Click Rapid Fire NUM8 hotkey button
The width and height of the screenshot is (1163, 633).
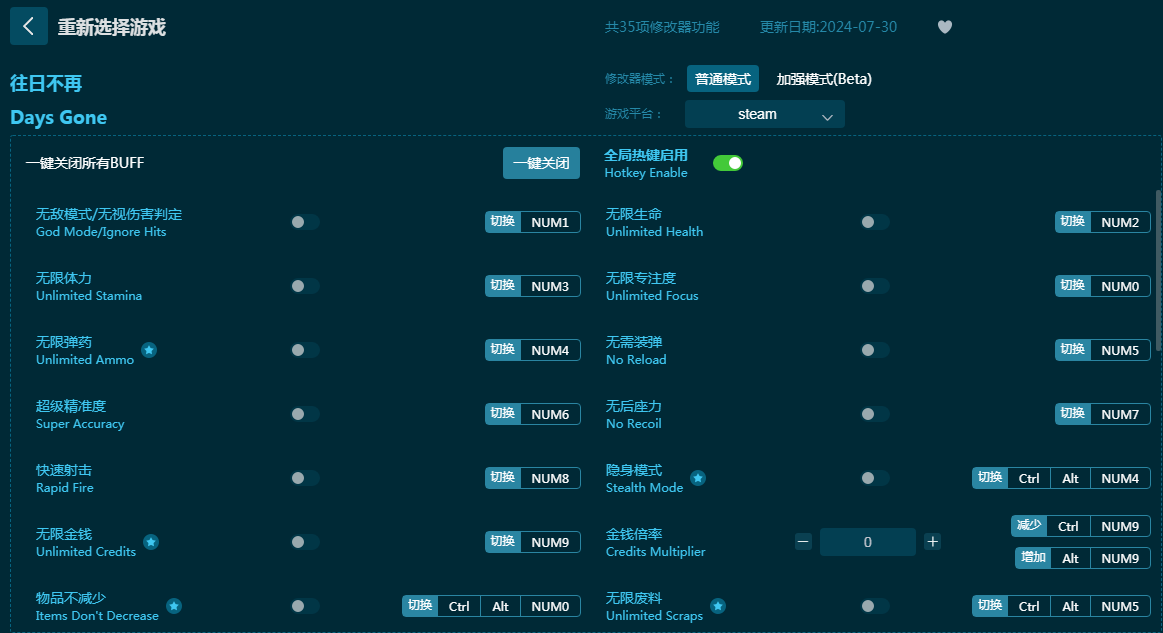point(533,479)
